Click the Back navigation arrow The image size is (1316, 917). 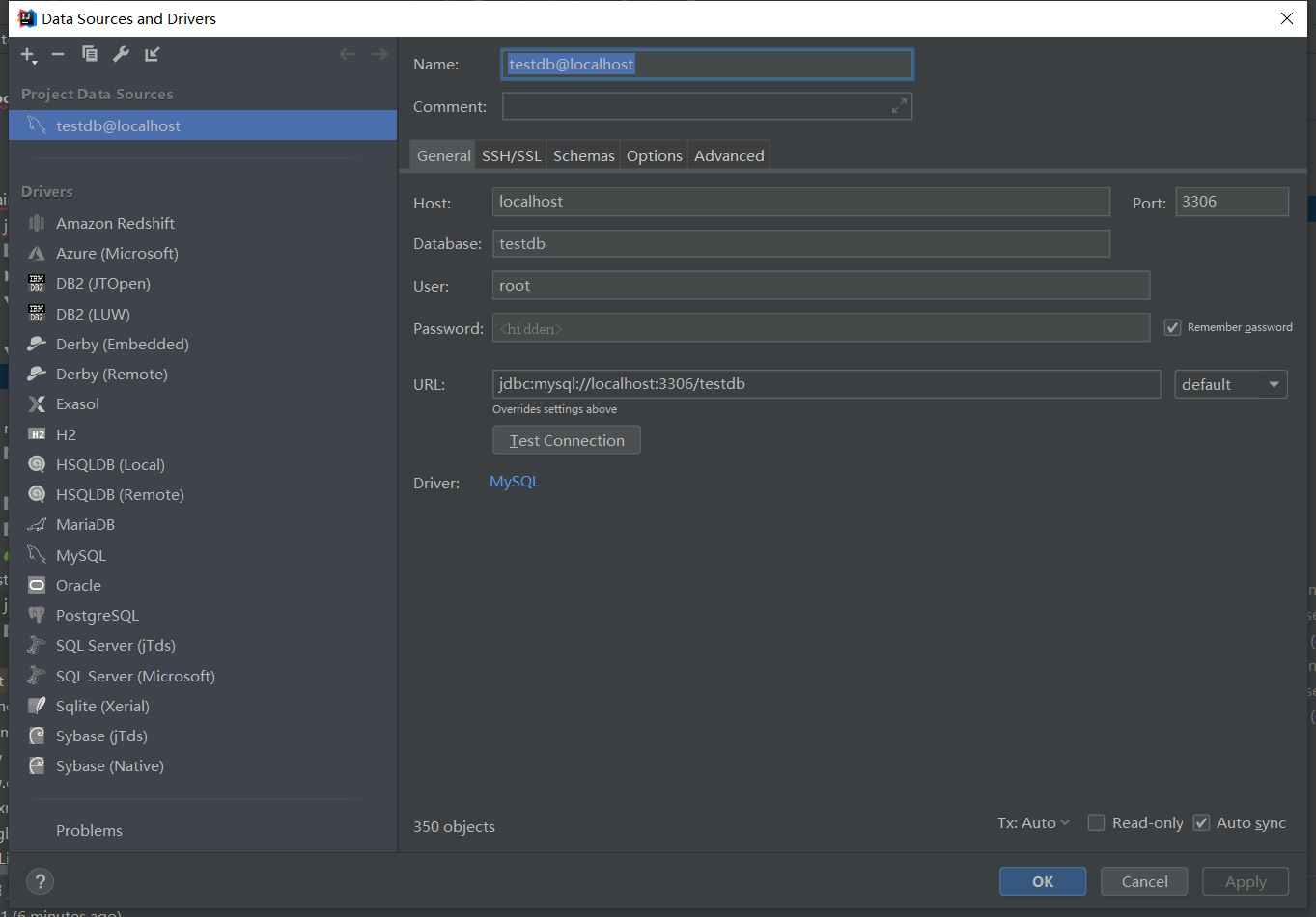point(348,54)
